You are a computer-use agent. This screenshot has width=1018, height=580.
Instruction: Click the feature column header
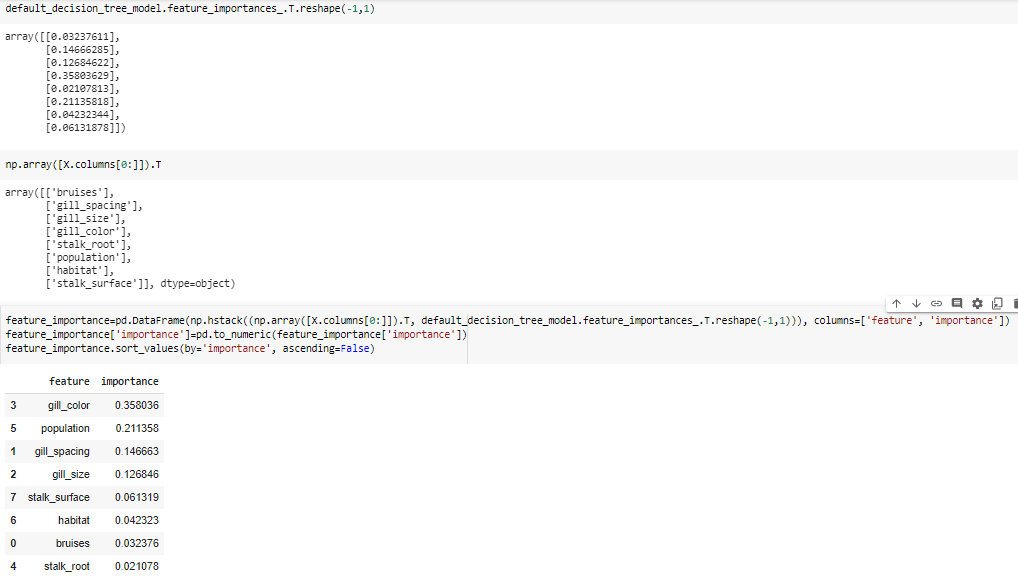[69, 380]
